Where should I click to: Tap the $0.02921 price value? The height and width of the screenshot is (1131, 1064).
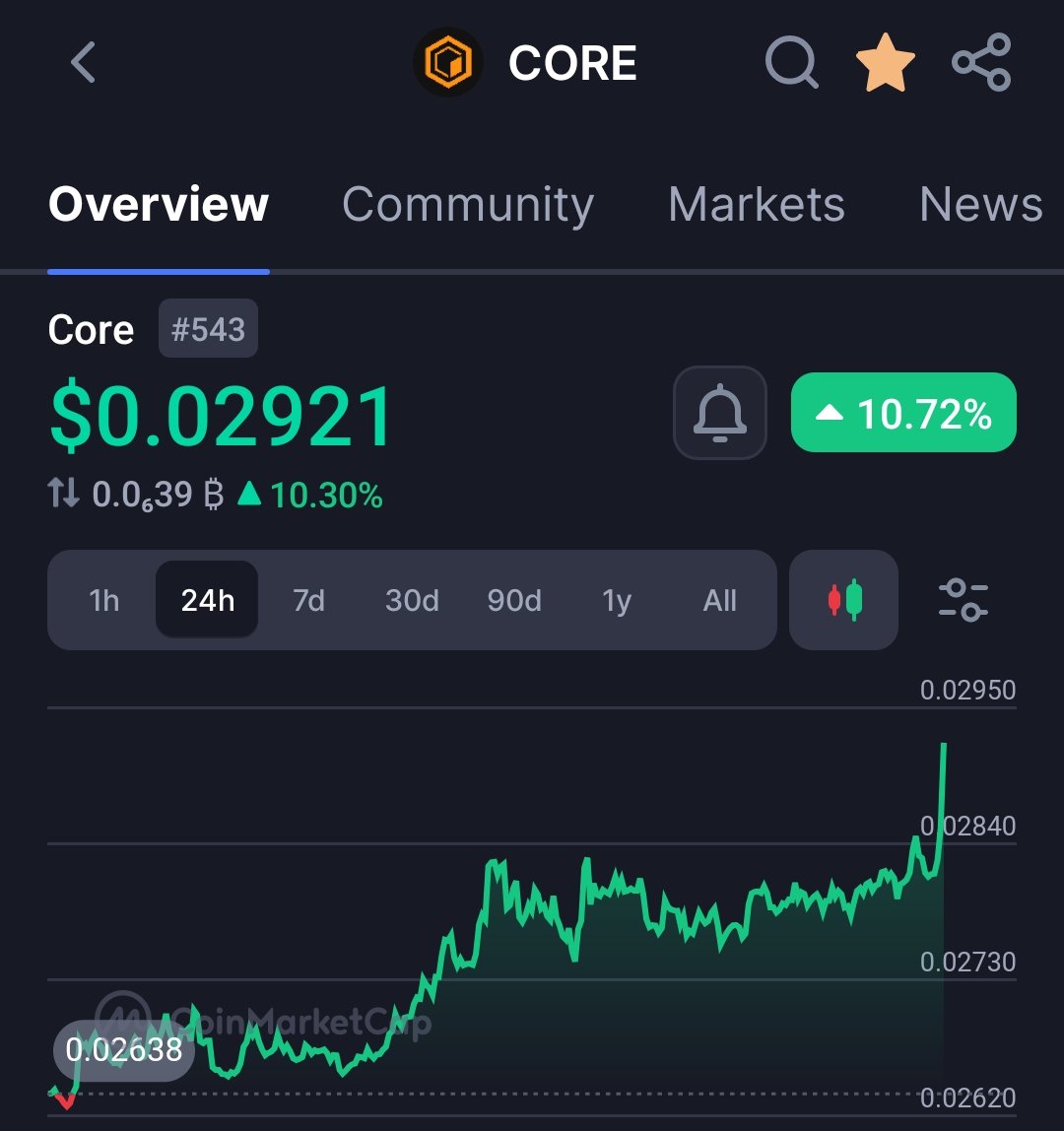point(222,417)
